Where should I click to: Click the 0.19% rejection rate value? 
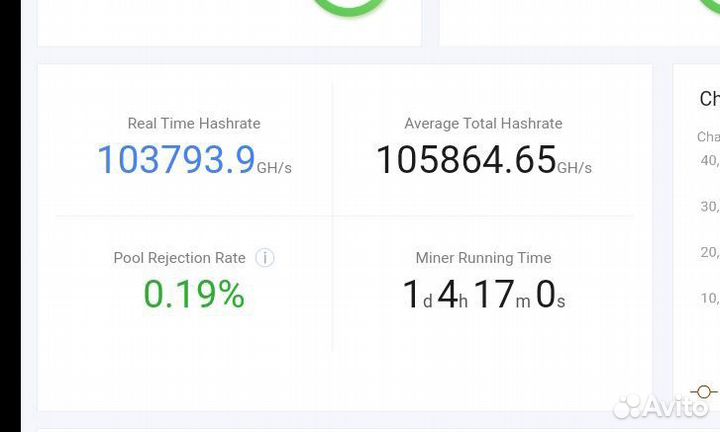194,294
